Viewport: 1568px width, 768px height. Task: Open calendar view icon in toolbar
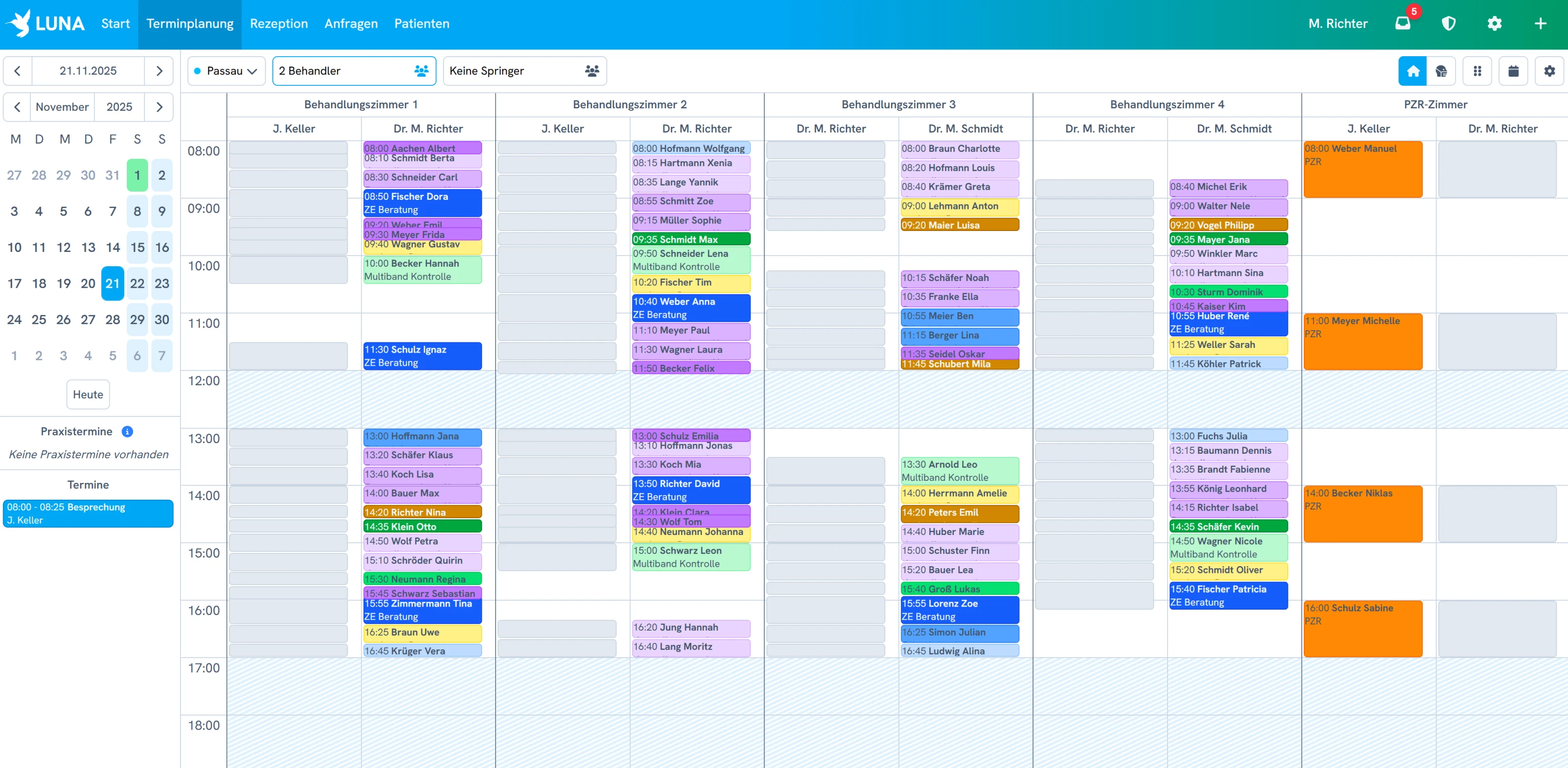1513,71
